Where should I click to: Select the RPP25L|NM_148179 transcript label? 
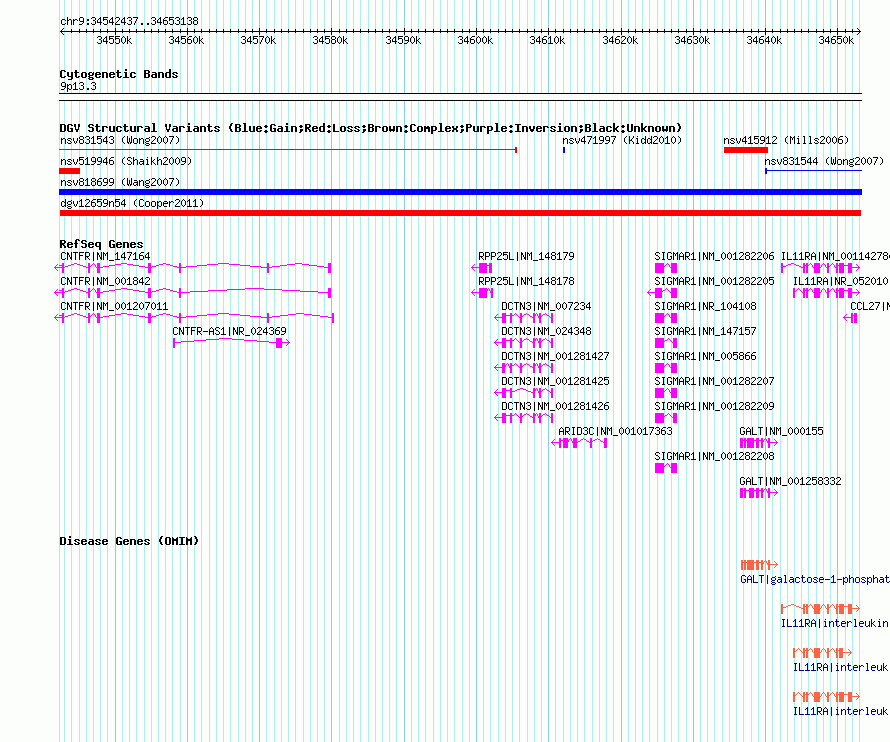526,257
